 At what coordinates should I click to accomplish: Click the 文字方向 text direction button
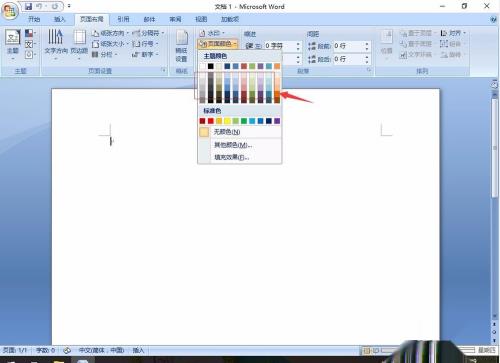(56, 45)
